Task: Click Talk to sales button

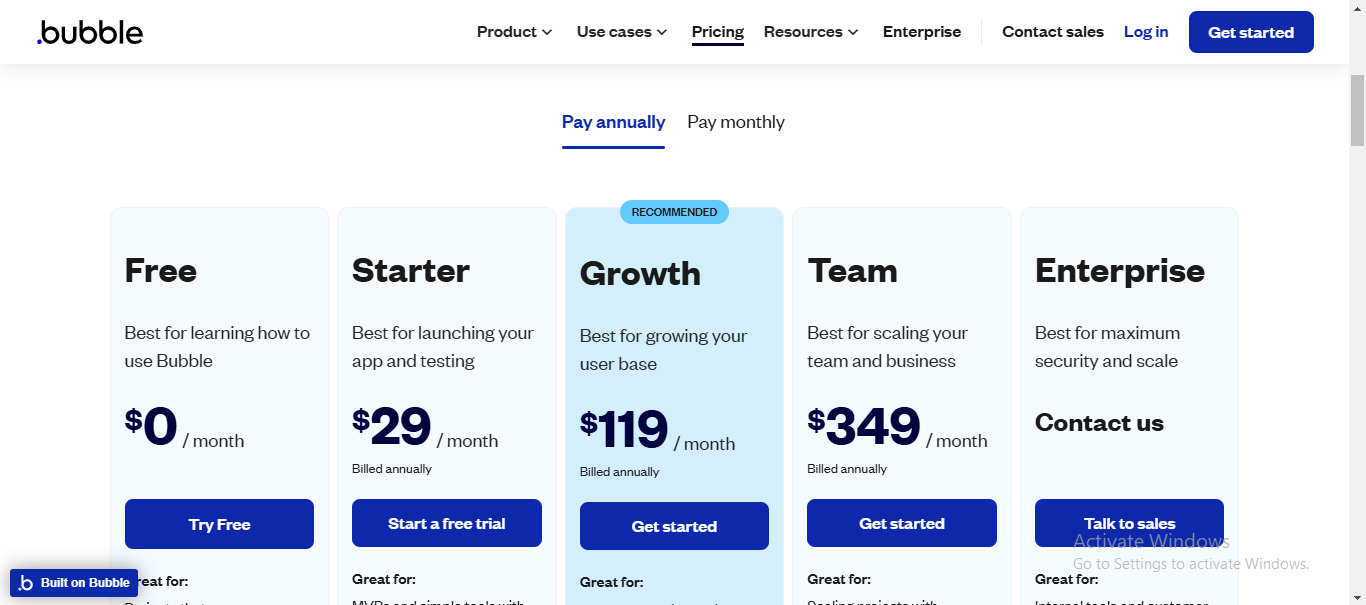Action: [x=1129, y=523]
